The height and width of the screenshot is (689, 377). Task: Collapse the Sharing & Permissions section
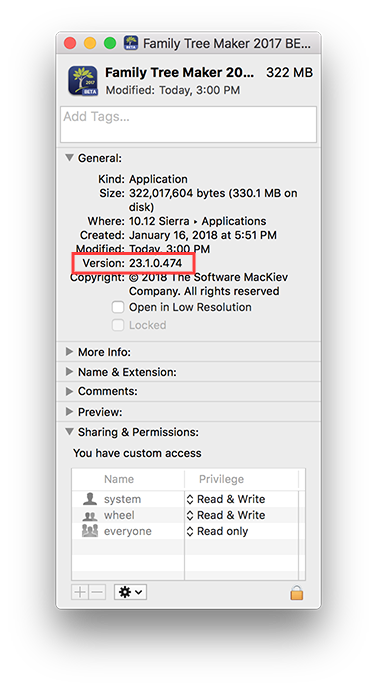pos(69,432)
